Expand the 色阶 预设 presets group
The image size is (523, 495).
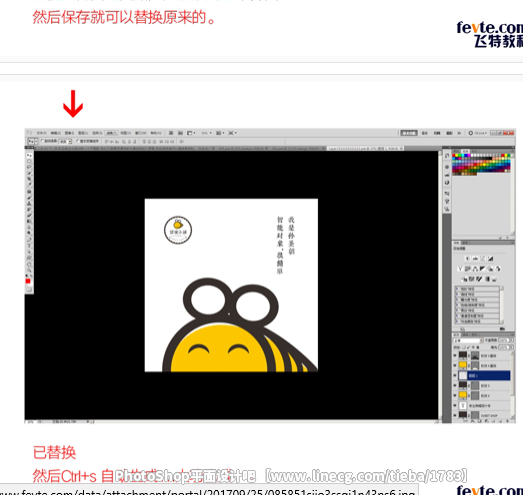click(457, 289)
